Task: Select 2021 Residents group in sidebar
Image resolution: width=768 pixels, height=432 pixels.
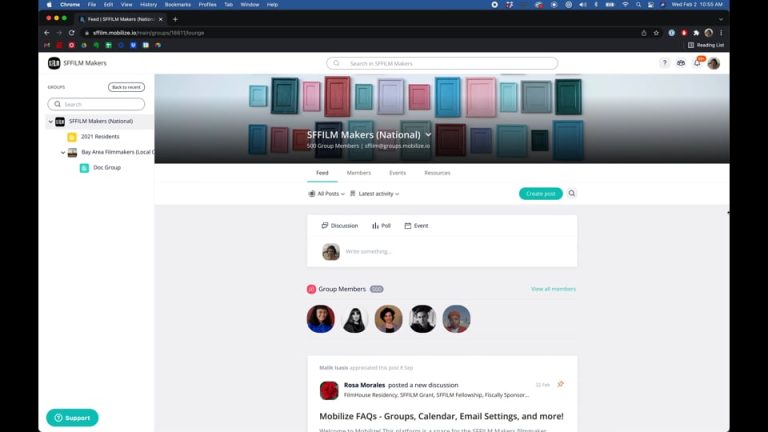Action: [x=100, y=137]
